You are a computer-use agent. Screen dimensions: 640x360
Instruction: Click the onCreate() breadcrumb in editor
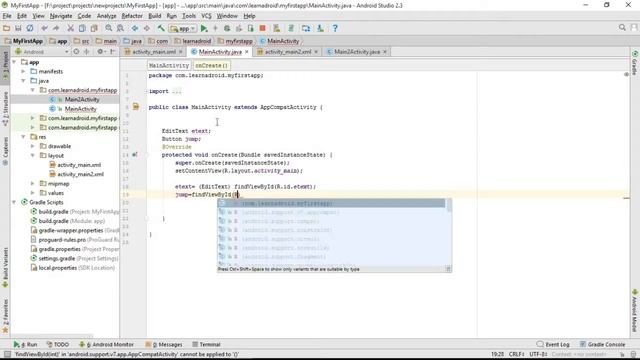pyautogui.click(x=211, y=65)
